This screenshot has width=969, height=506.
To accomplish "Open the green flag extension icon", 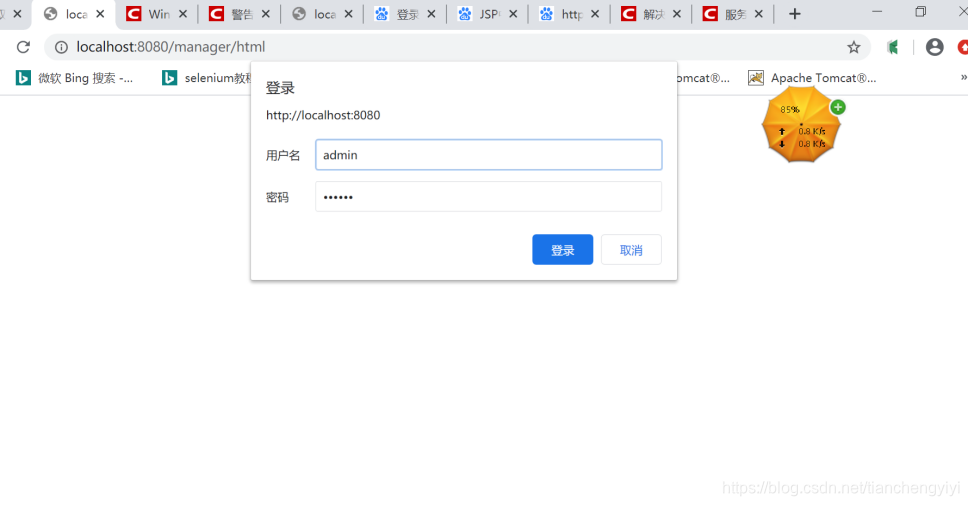I will pyautogui.click(x=893, y=47).
